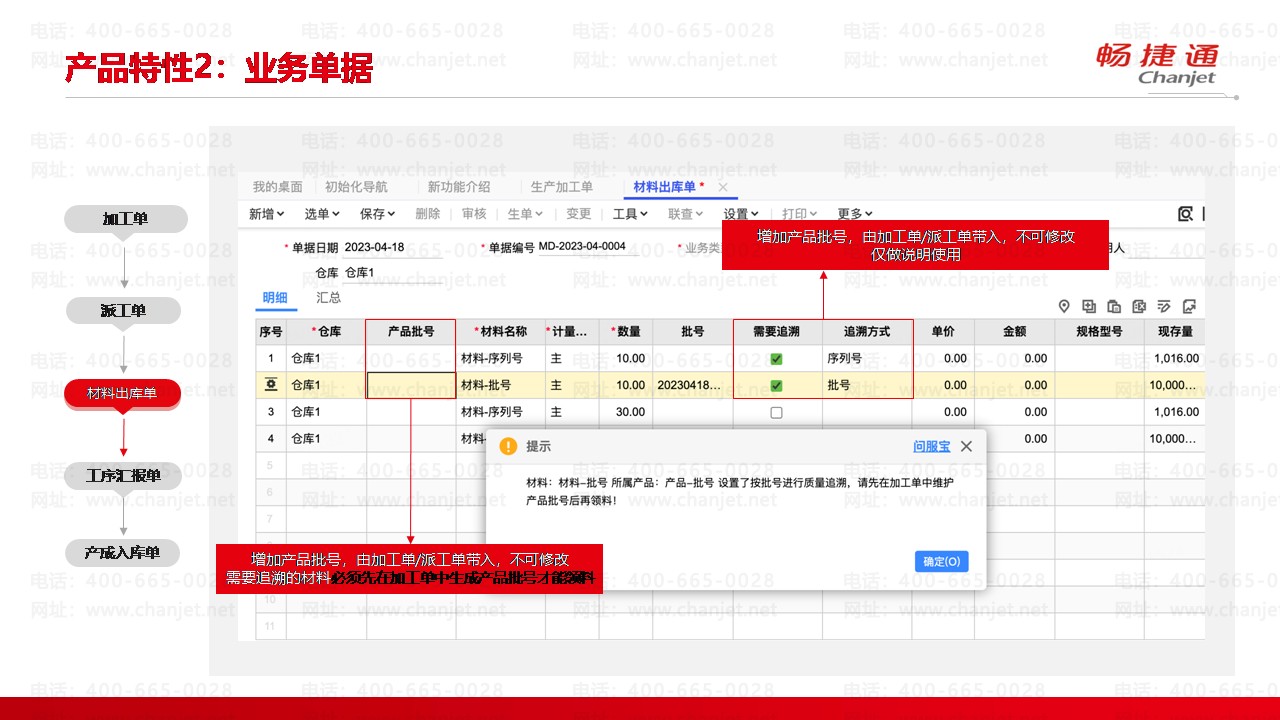Viewport: 1280px width, 720px height.
Task: Click the 现存量 column header
Action: (1175, 332)
